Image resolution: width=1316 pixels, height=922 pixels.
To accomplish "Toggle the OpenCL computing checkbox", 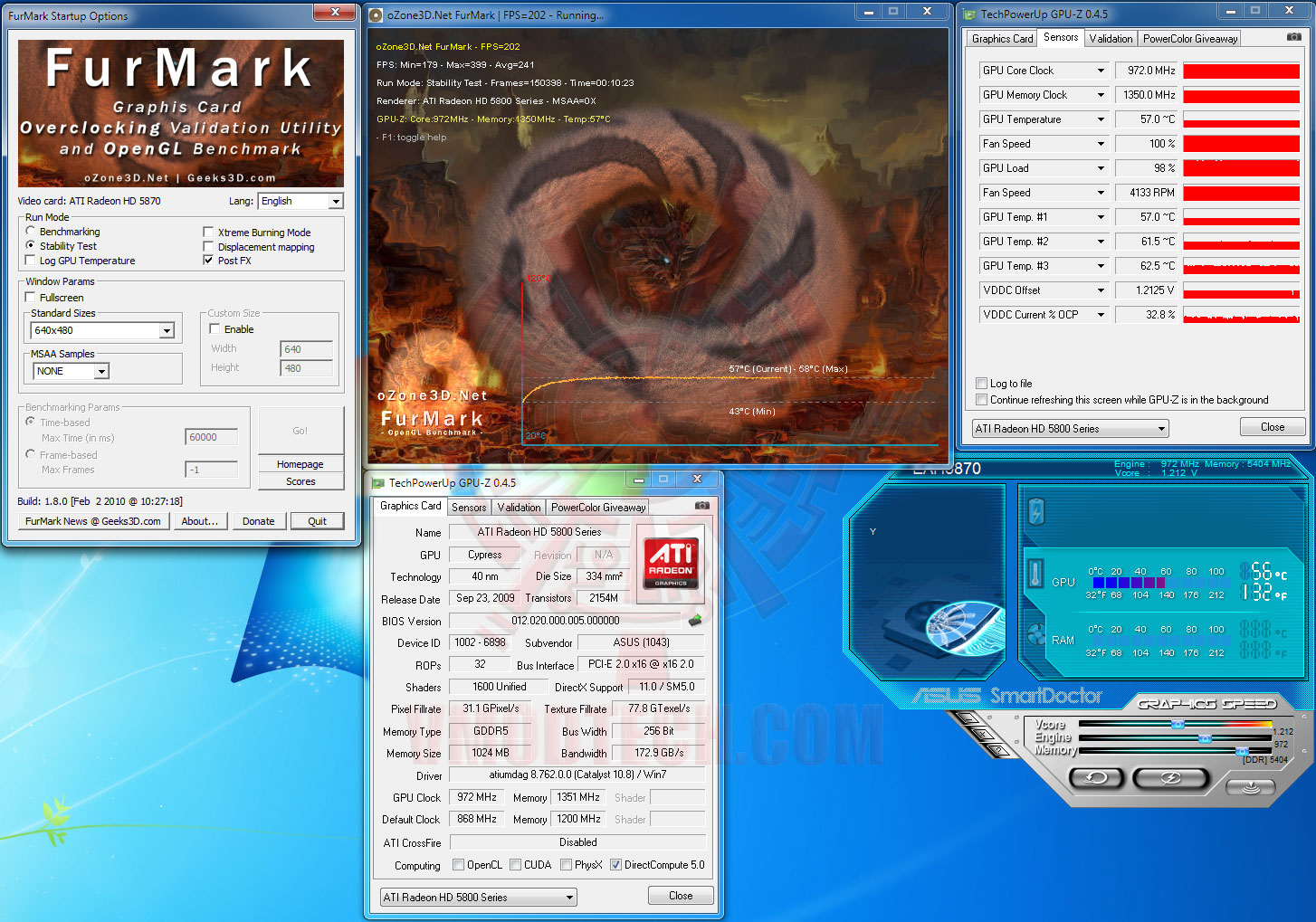I will [458, 865].
